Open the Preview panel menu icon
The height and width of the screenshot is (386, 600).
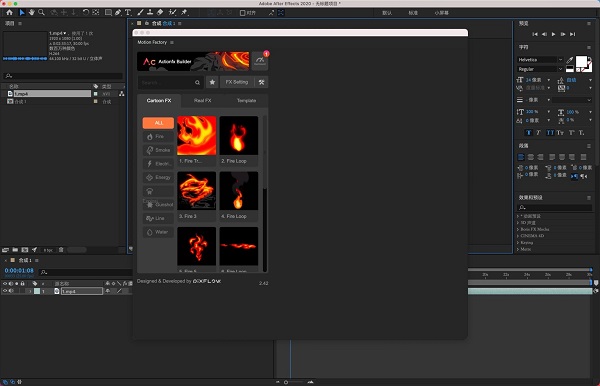[589, 24]
